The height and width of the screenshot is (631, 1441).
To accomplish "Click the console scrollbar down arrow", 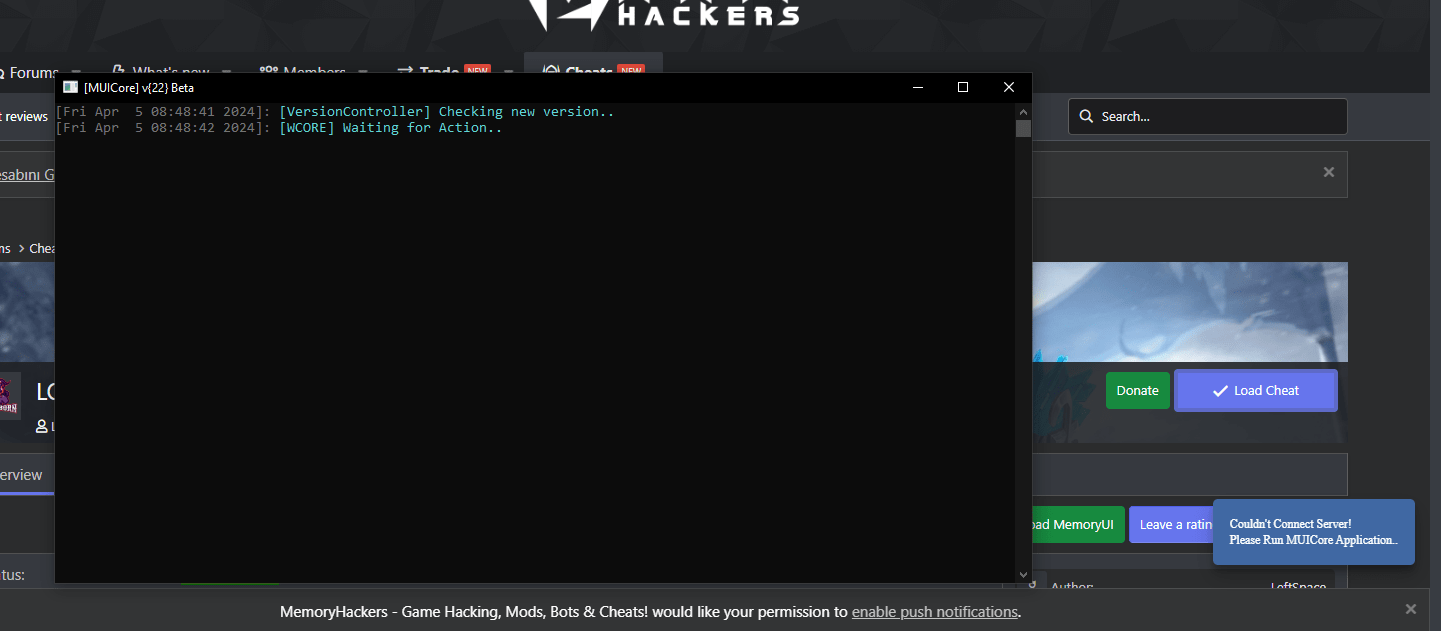I will (1023, 575).
